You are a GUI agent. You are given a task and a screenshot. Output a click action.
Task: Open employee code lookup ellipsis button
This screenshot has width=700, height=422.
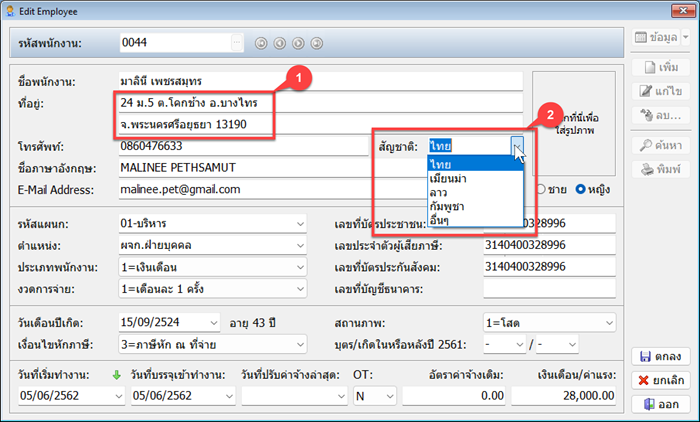[x=236, y=43]
